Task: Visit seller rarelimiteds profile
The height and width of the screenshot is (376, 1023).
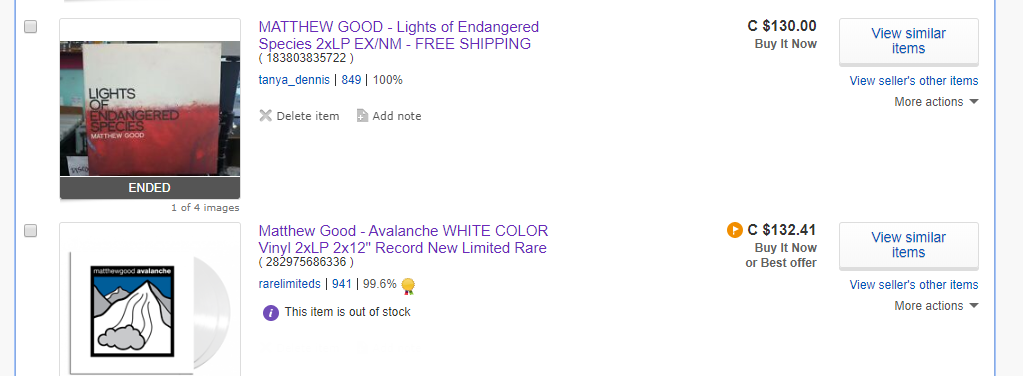Action: point(289,284)
